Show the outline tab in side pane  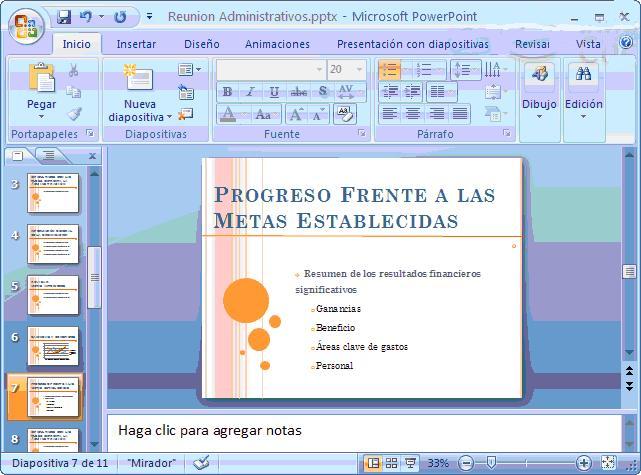click(x=49, y=155)
